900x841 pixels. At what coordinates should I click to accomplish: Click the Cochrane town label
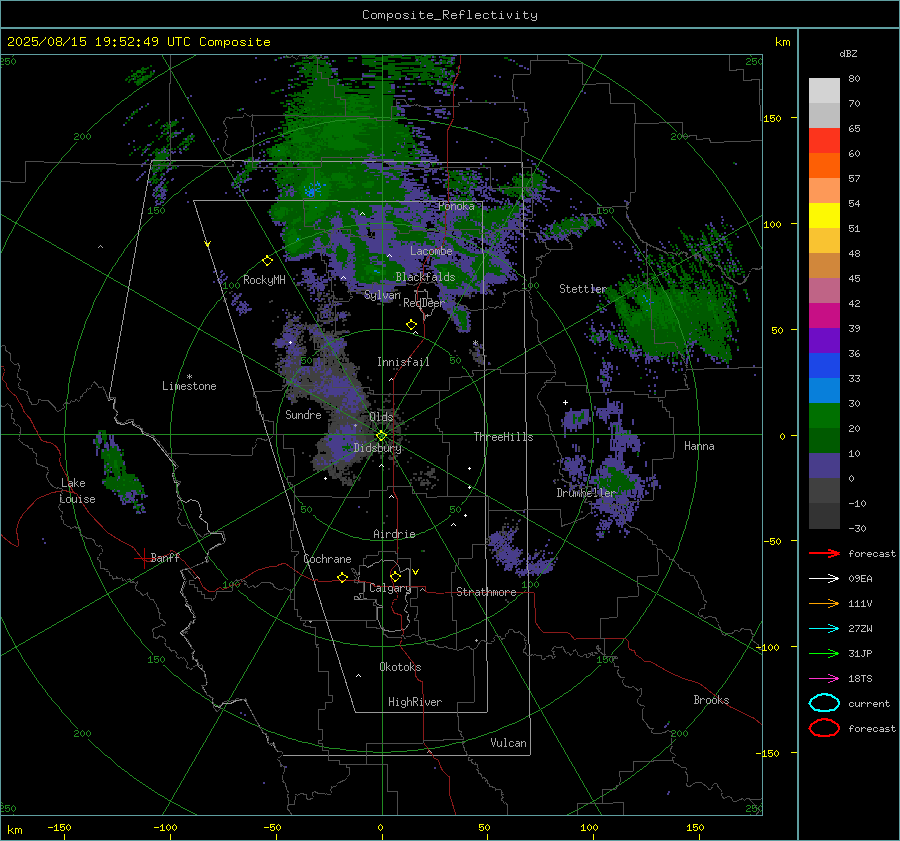pyautogui.click(x=327, y=559)
